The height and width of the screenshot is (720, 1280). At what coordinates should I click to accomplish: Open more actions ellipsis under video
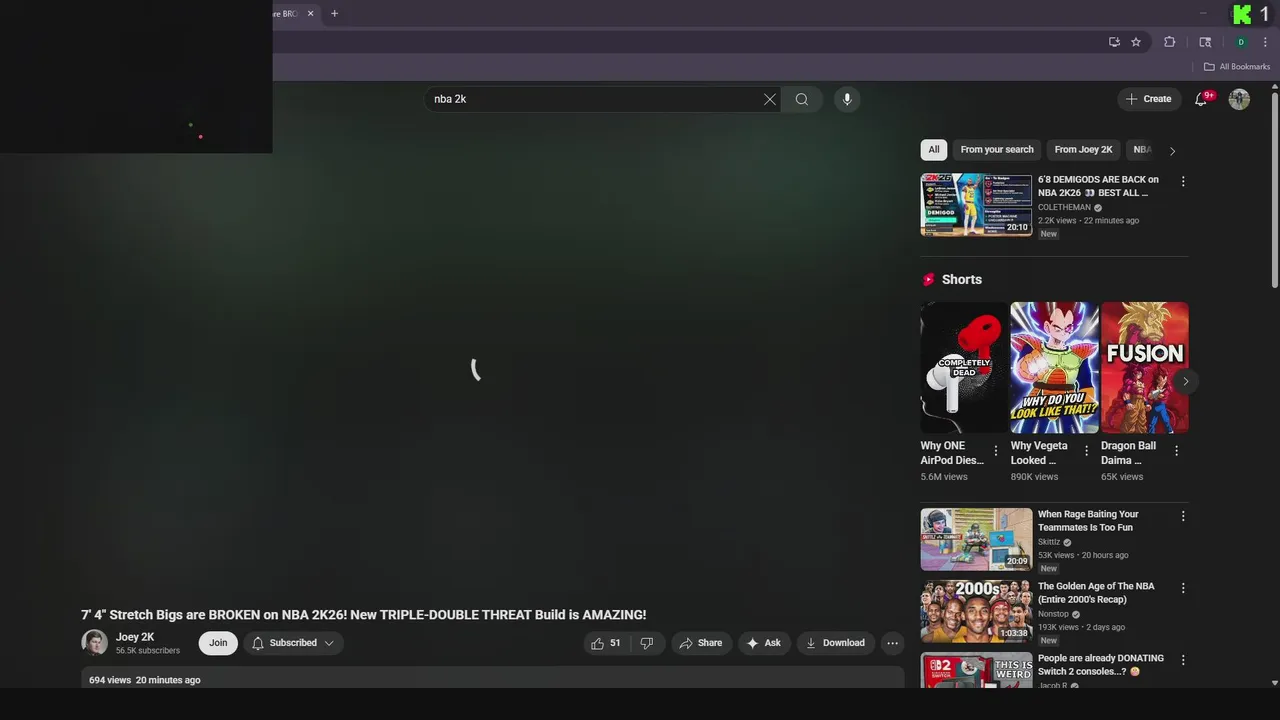(893, 643)
